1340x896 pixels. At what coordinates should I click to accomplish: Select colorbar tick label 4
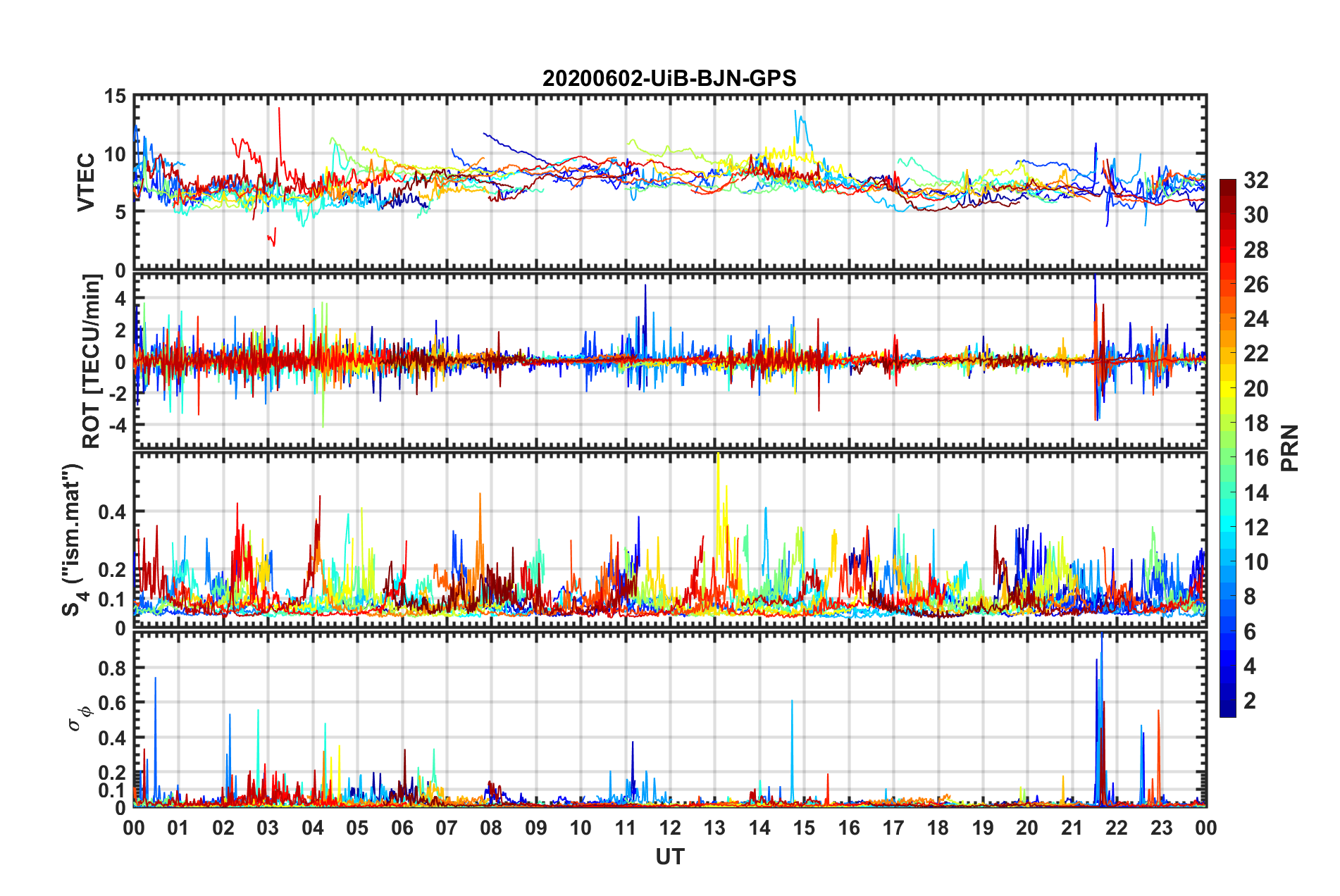1250,666
